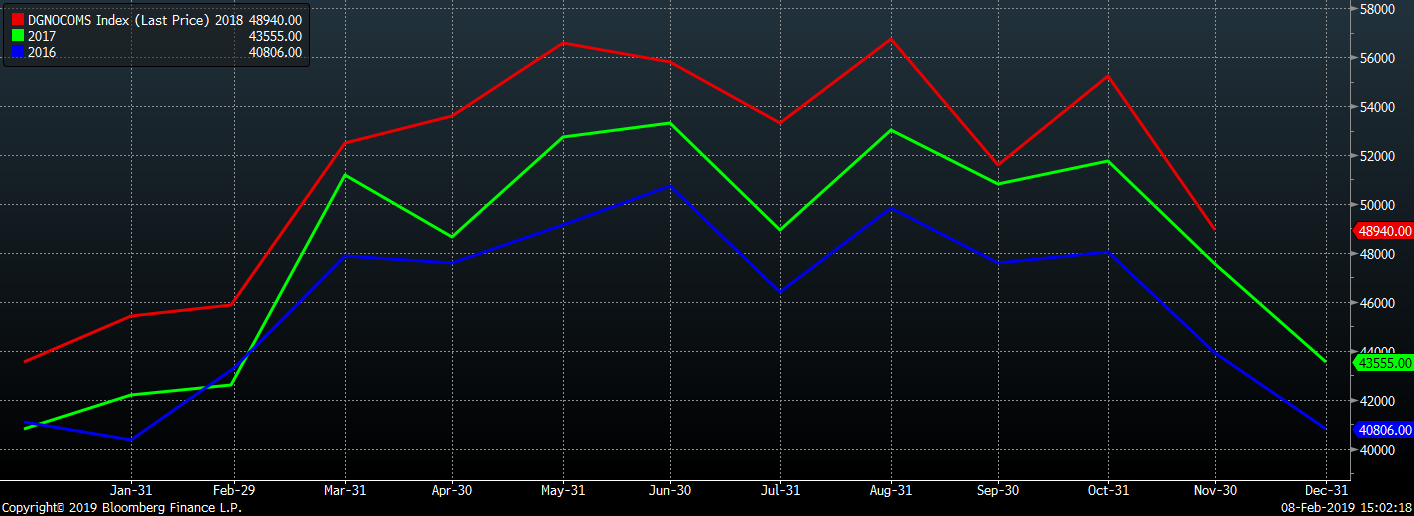
Task: Click the 58000 value on the y-axis
Action: click(x=1377, y=9)
